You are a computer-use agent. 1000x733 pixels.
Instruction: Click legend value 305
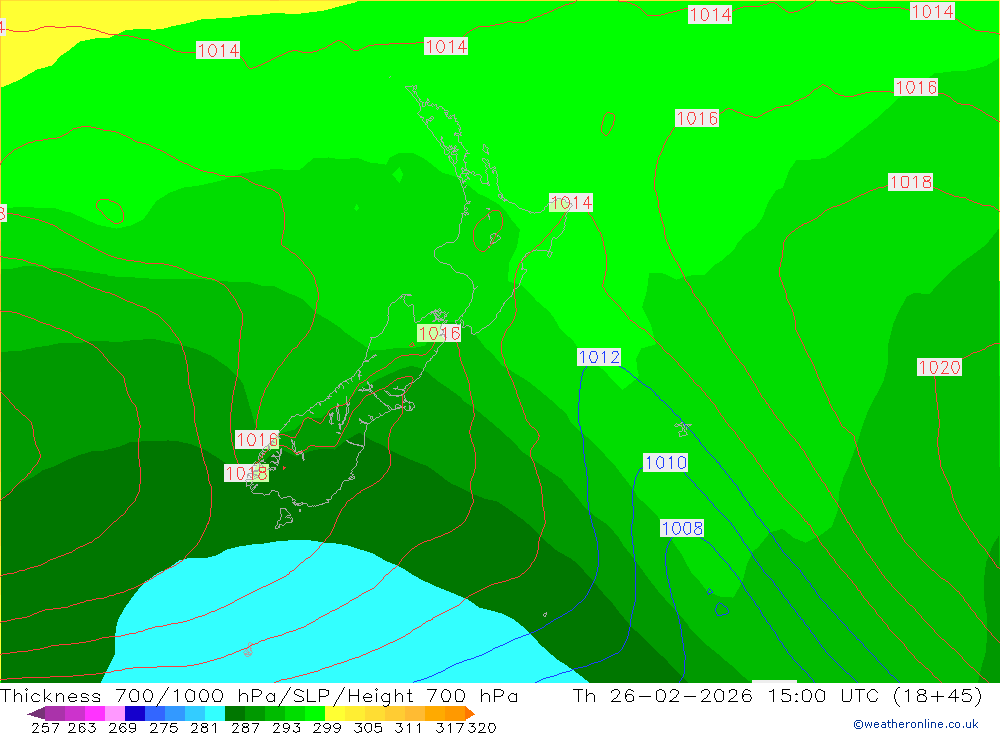point(367,727)
